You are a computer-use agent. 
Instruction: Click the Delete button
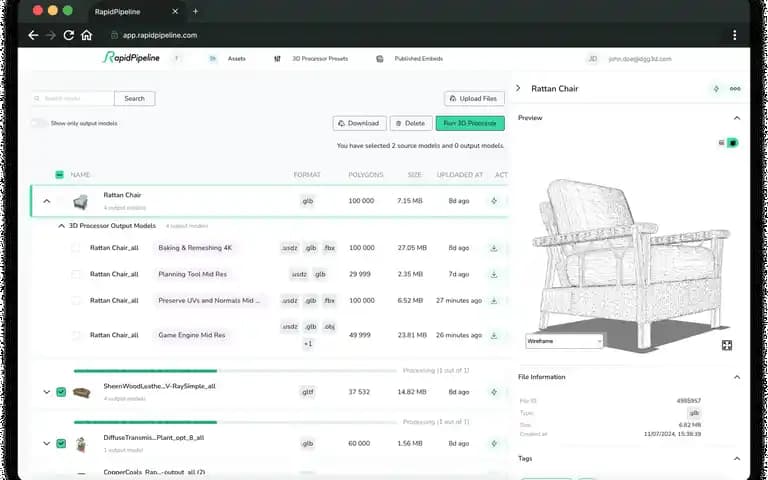coord(411,123)
